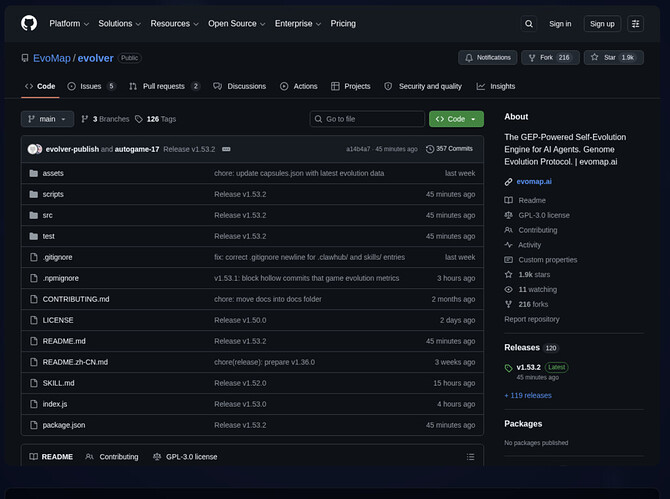Open the src folder
The height and width of the screenshot is (499, 670).
(47, 215)
